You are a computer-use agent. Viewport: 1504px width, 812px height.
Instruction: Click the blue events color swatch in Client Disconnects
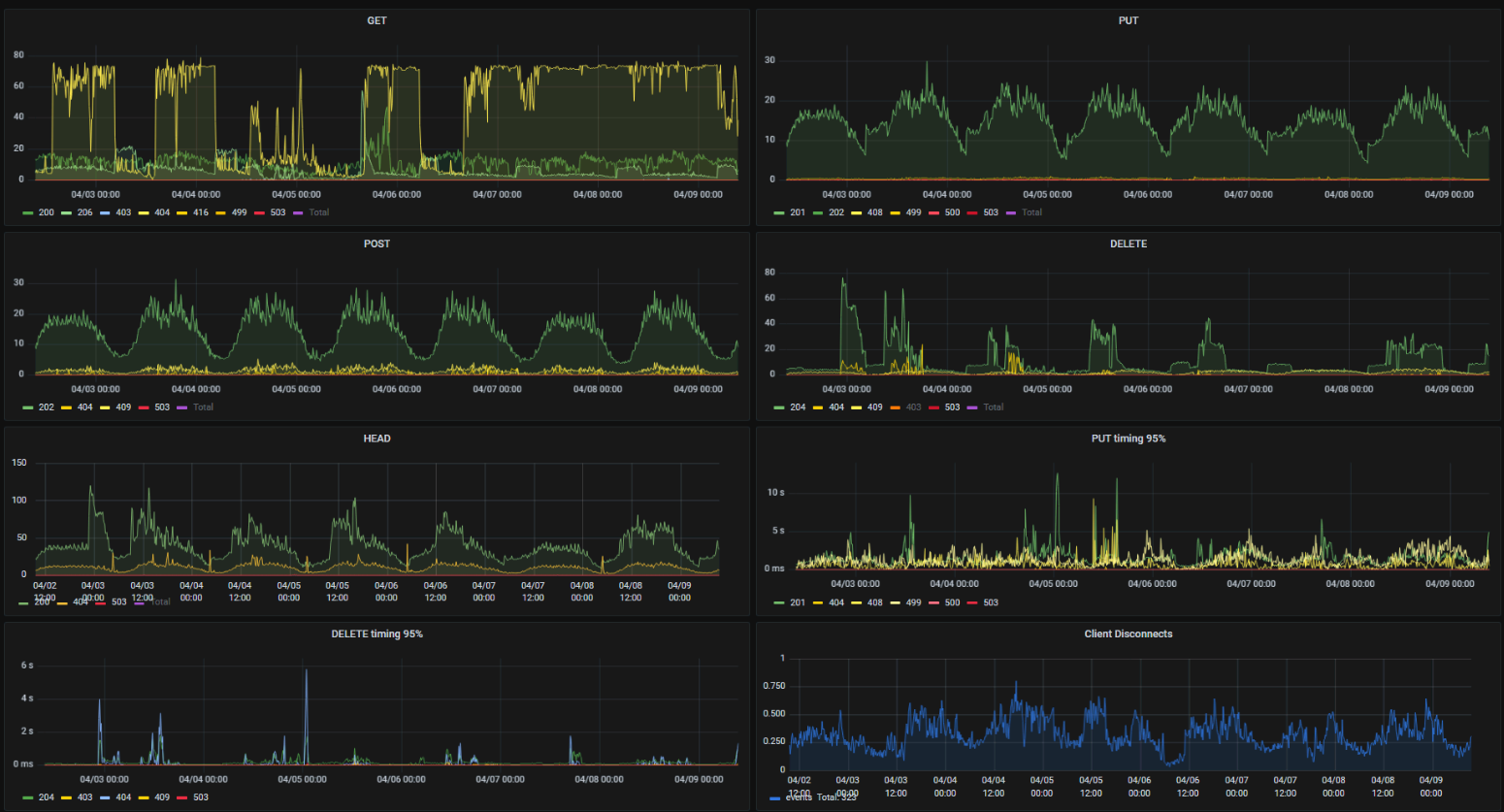point(774,798)
